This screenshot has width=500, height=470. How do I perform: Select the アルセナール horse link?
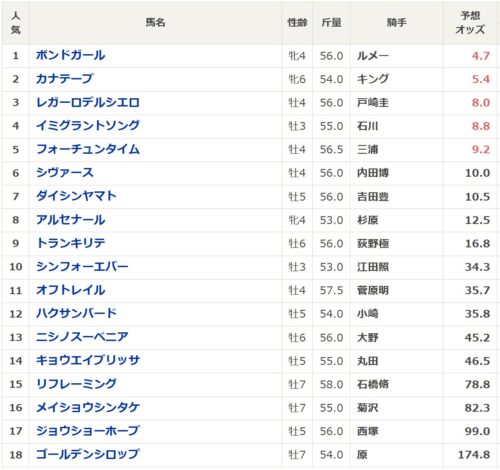click(x=71, y=220)
